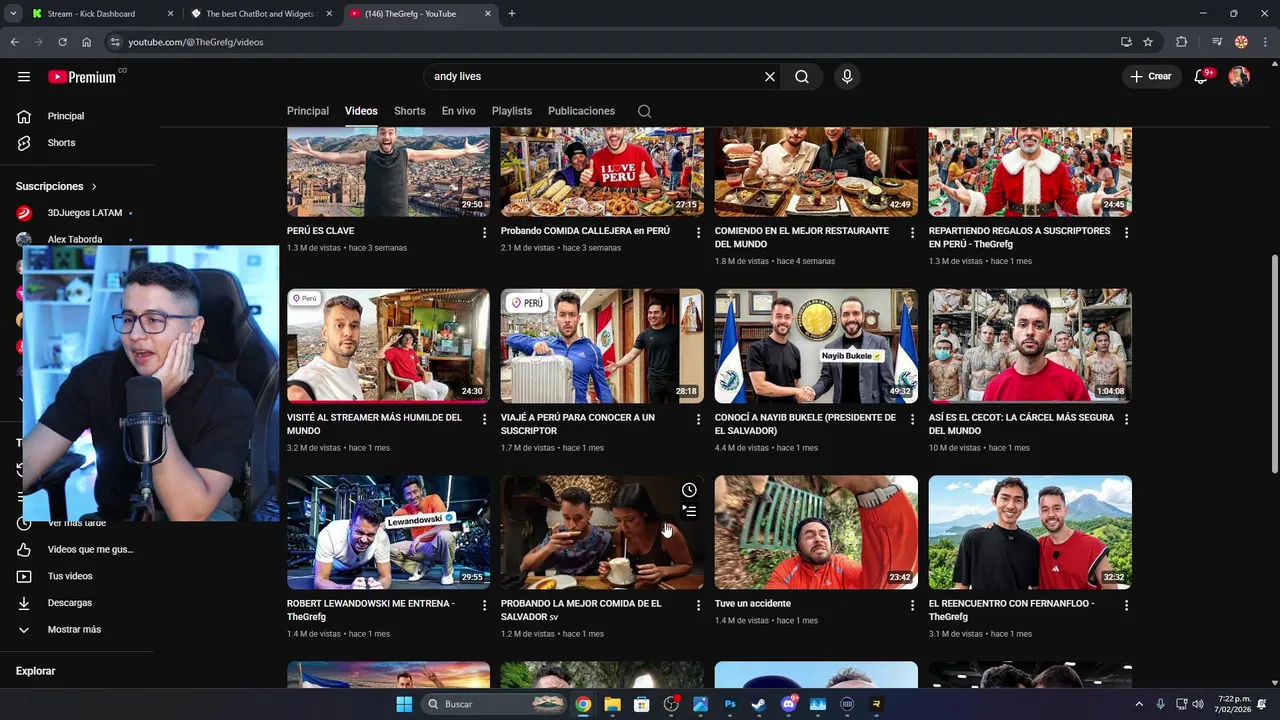1280x720 pixels.
Task: Click the page vertical scrollbar
Action: [1274, 365]
